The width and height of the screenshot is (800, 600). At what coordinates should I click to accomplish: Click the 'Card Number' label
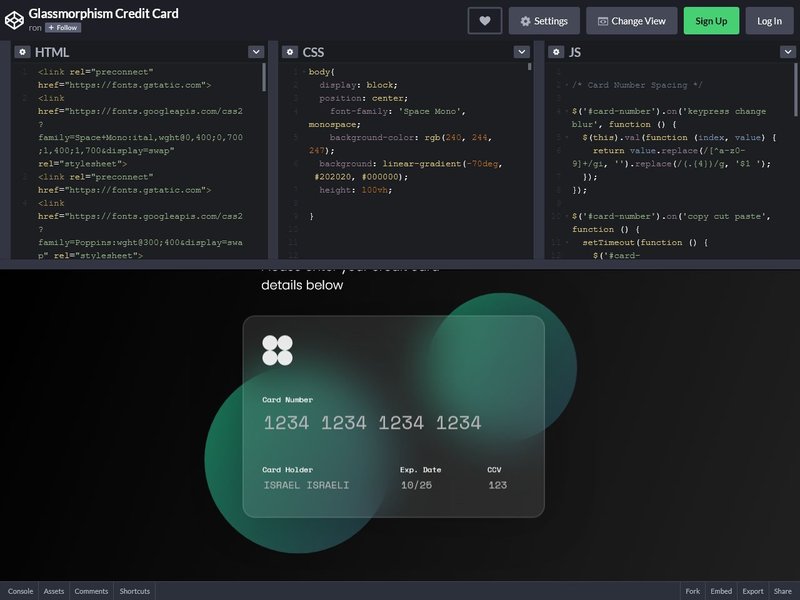[288, 400]
